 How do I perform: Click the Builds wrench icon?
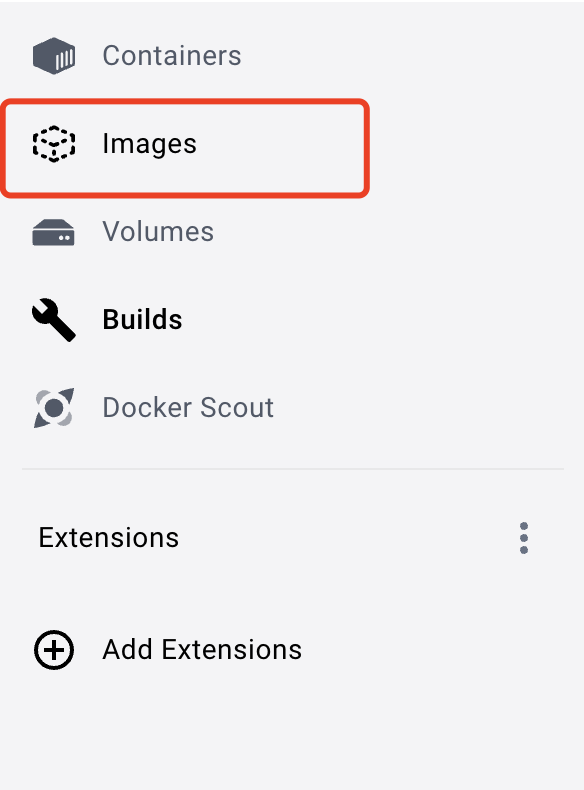[54, 320]
